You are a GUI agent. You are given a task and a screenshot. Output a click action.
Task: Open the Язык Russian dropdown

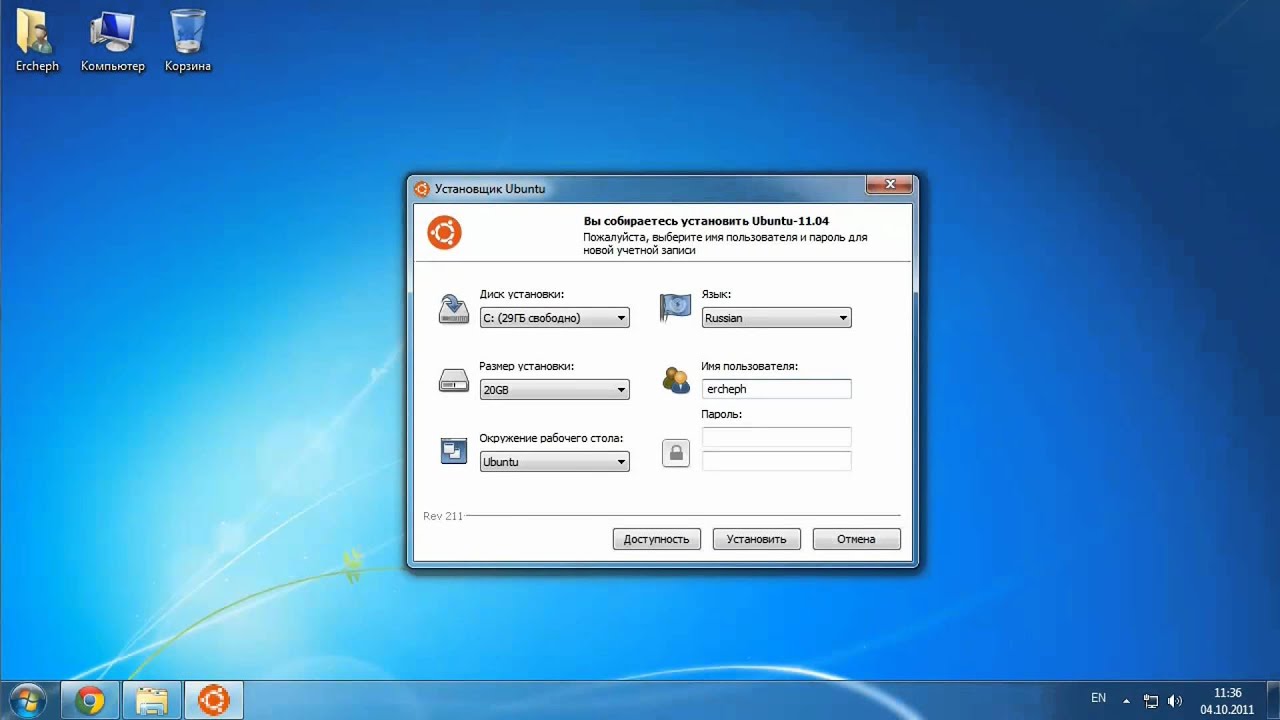click(776, 318)
